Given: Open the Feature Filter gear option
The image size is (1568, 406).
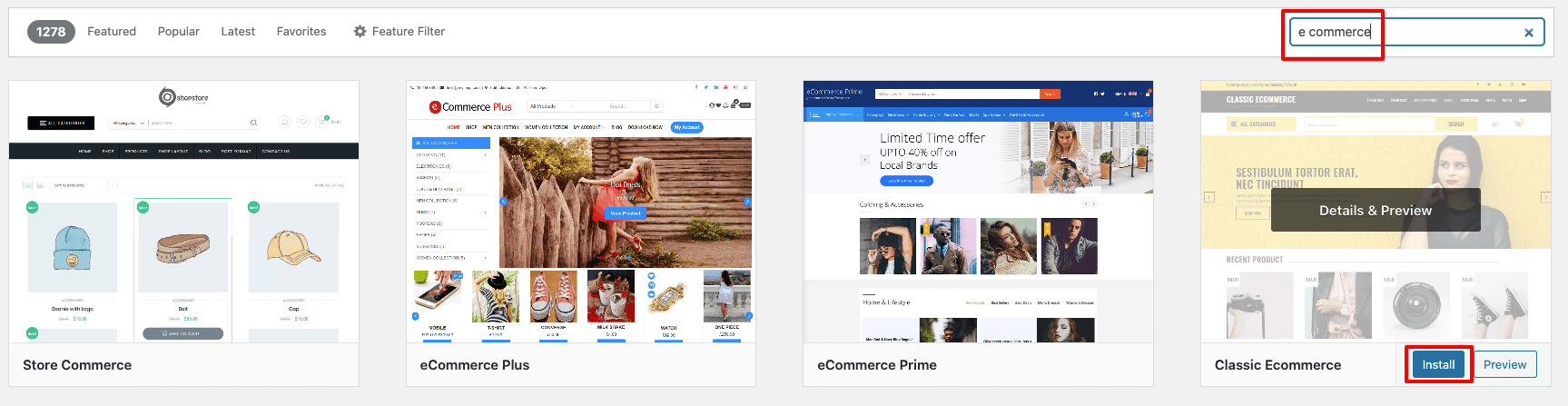Looking at the screenshot, I should click(x=399, y=31).
